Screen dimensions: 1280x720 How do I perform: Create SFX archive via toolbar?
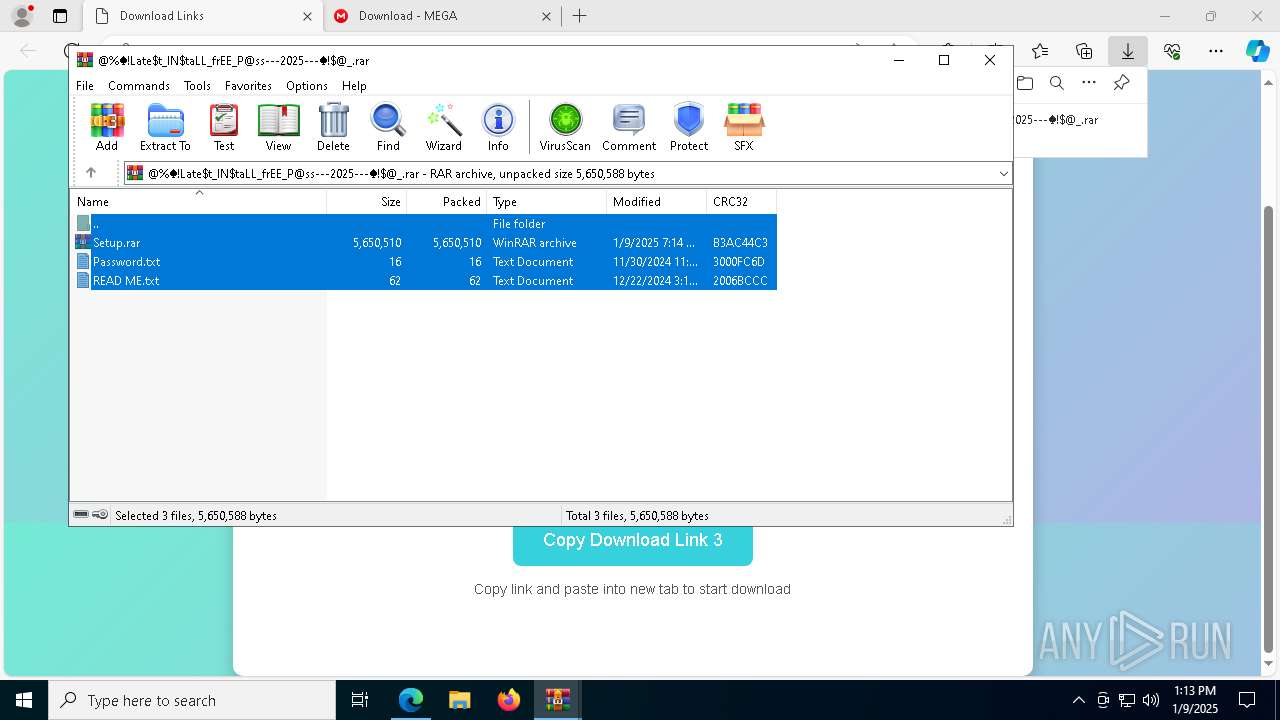(743, 127)
